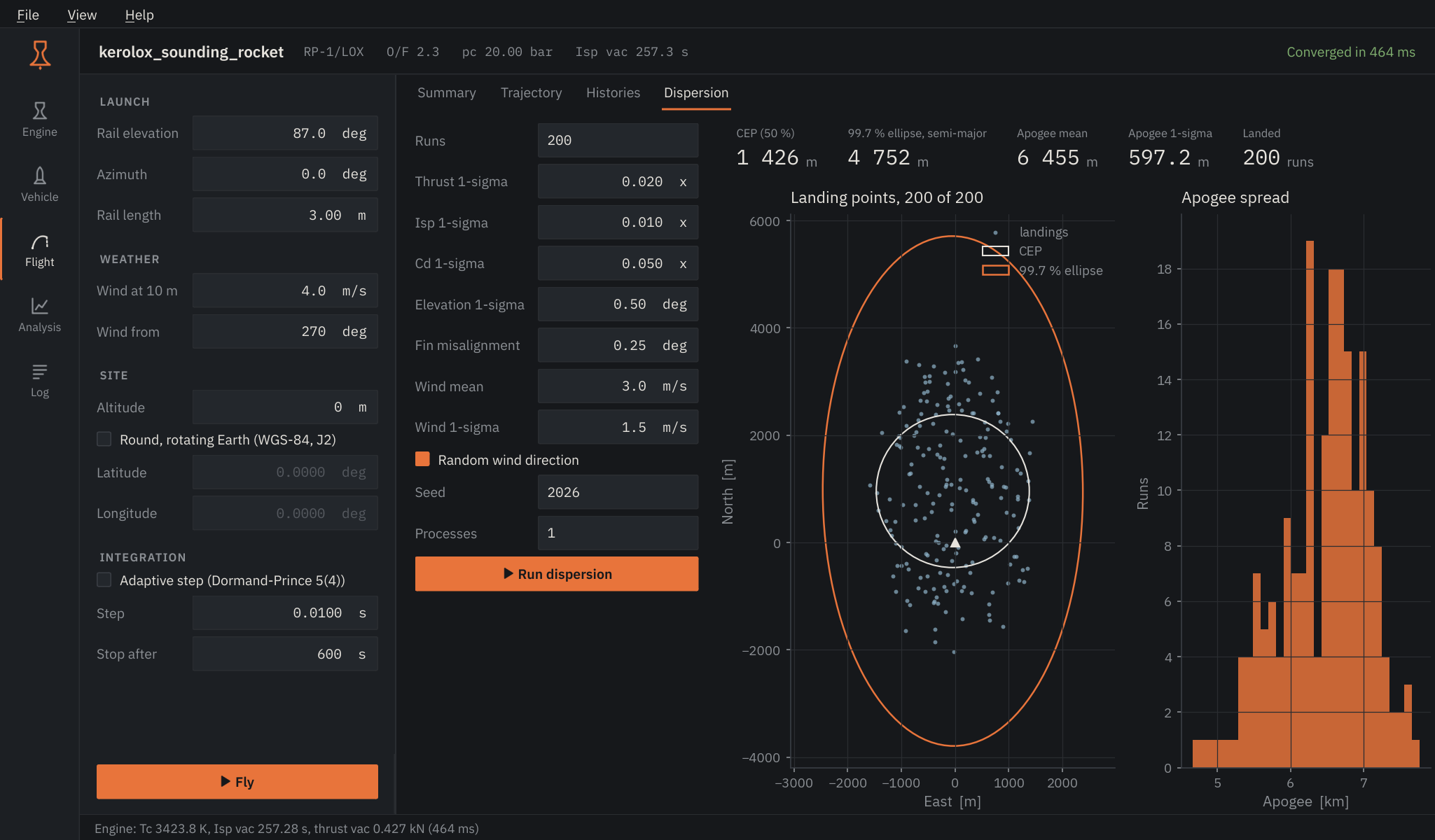Open the Log section in sidebar

(x=40, y=380)
